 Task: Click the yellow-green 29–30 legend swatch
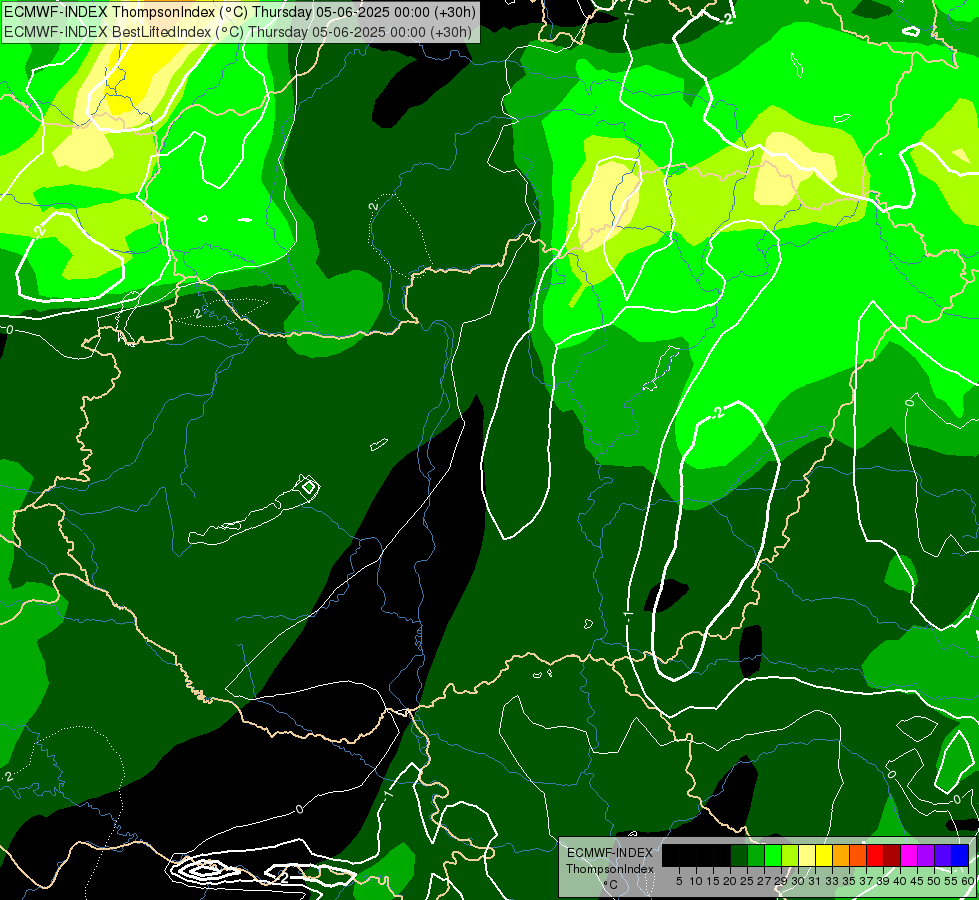[x=790, y=855]
